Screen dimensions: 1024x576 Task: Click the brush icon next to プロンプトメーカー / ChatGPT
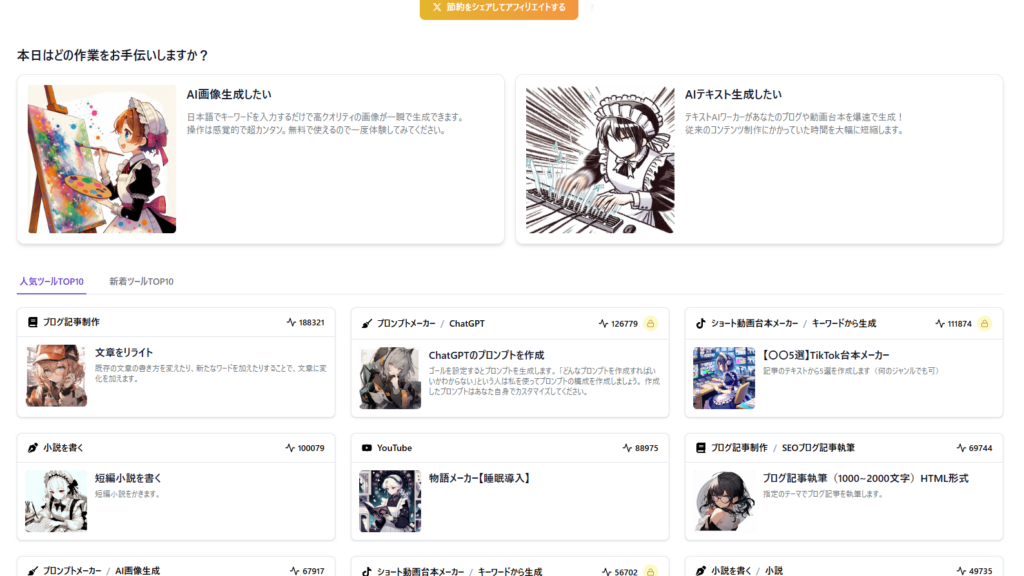coord(367,324)
